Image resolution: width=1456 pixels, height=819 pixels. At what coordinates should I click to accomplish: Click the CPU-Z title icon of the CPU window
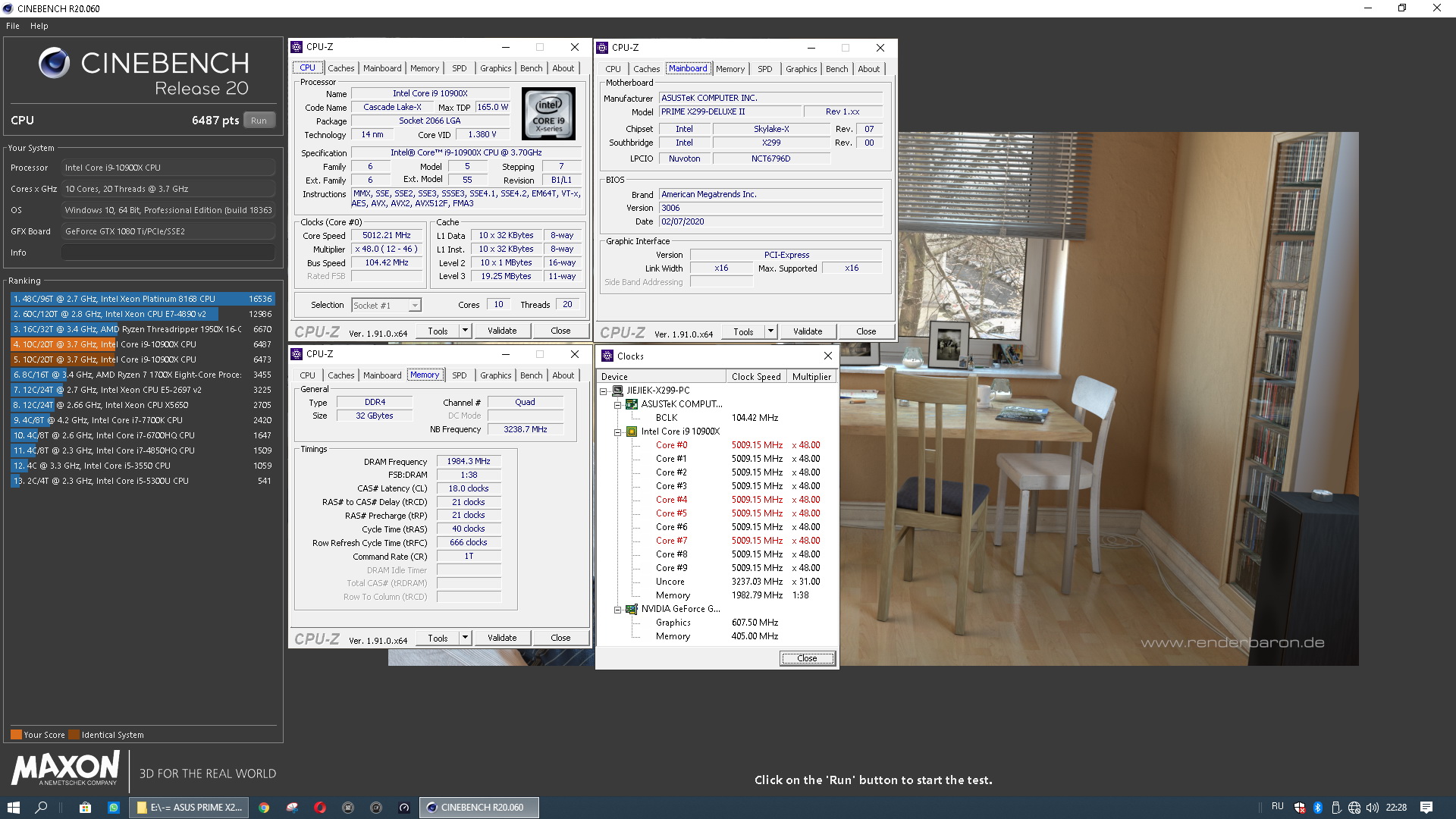coord(297,47)
